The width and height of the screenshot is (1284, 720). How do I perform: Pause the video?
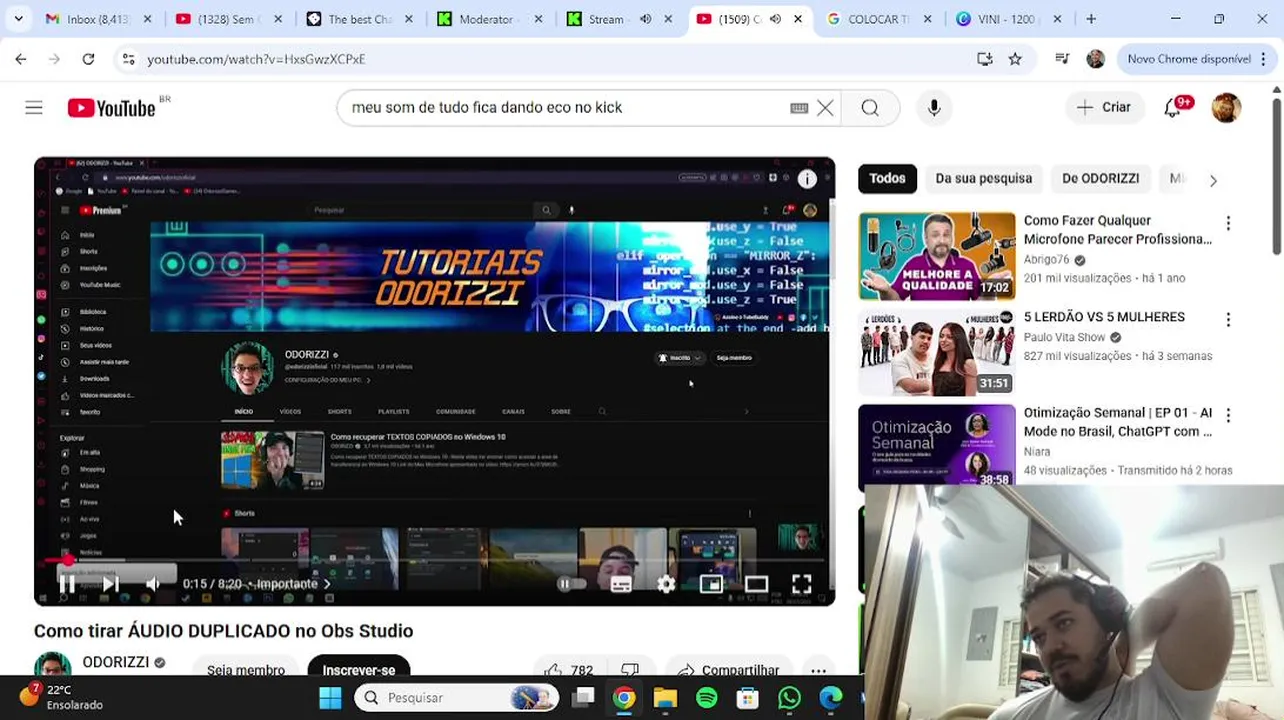point(67,584)
